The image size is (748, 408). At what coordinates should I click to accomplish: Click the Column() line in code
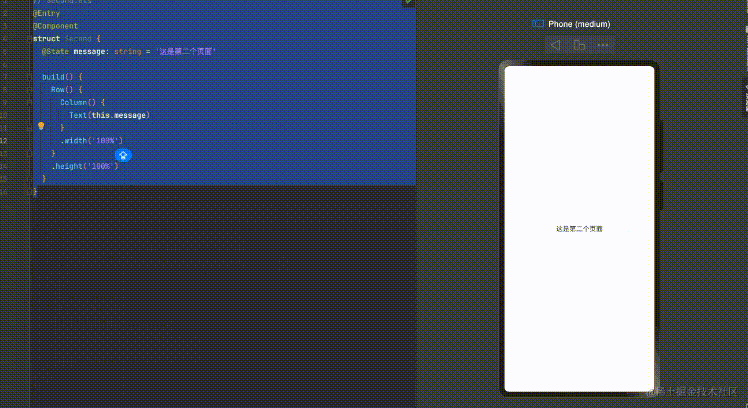[x=83, y=103]
